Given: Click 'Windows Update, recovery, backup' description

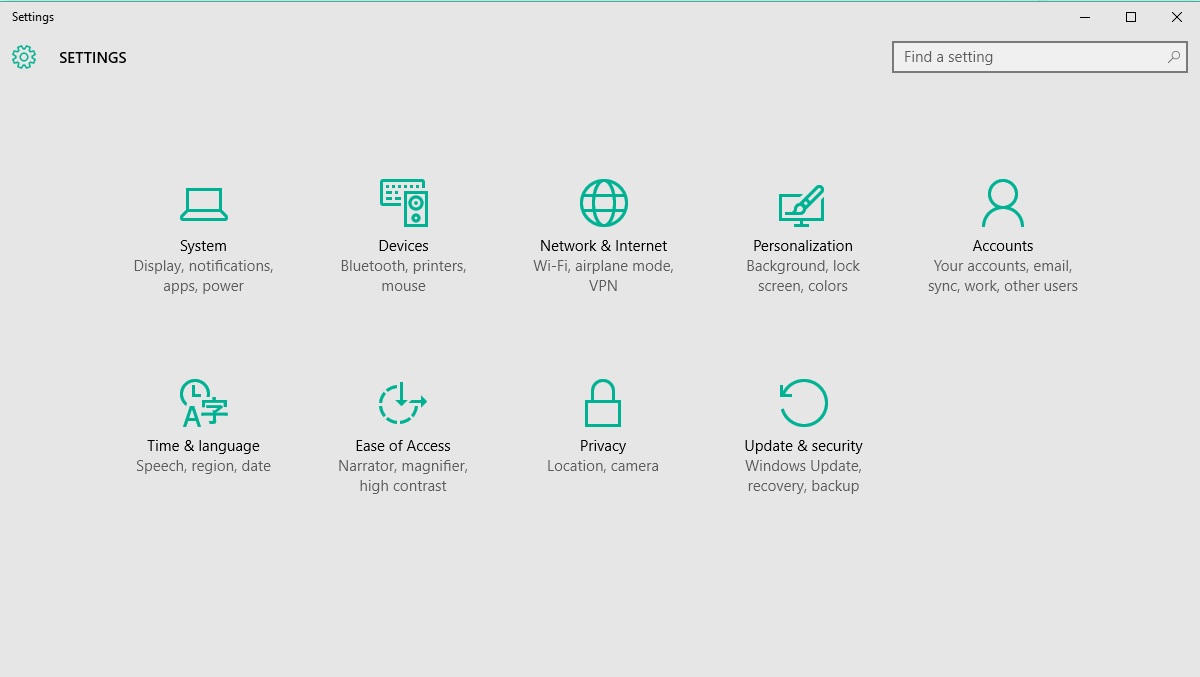Looking at the screenshot, I should tap(803, 476).
